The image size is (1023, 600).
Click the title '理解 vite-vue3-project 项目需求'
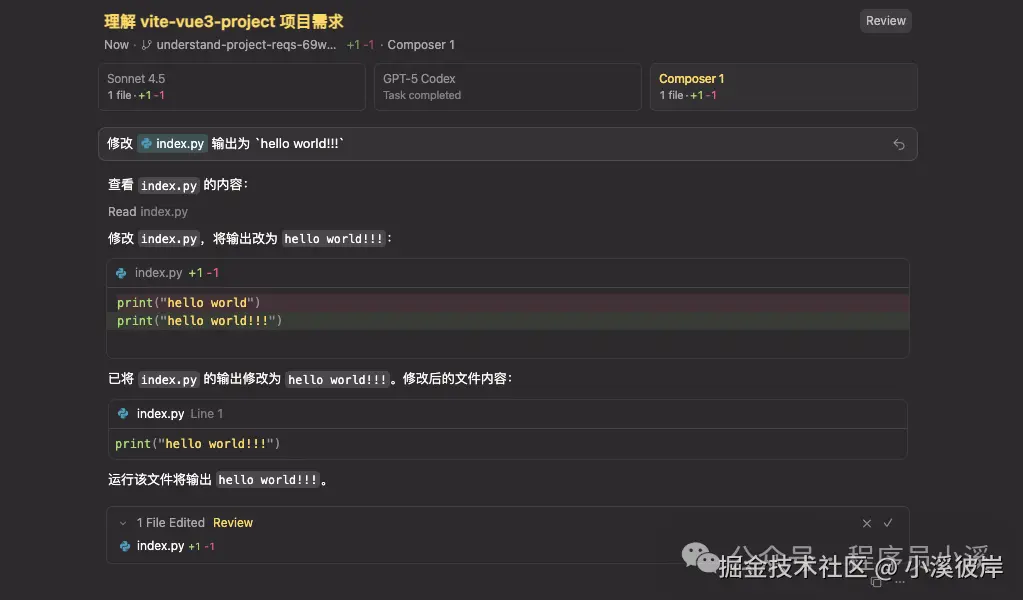[224, 22]
